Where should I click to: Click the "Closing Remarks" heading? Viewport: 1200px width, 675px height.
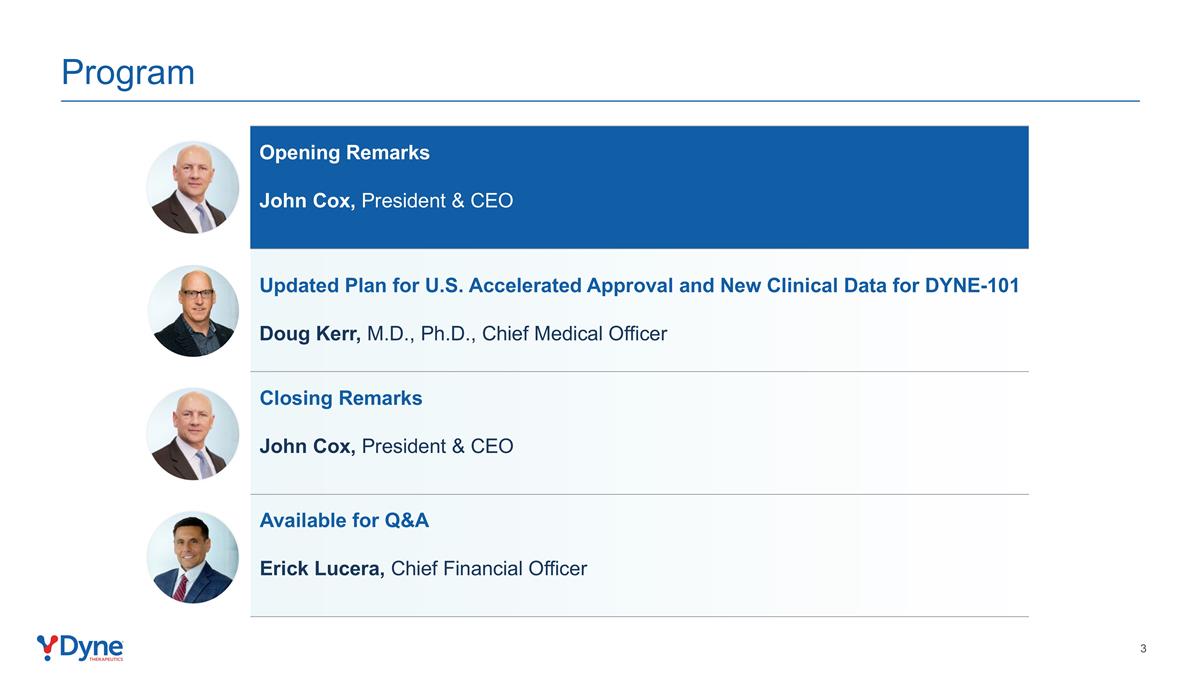[x=341, y=398]
